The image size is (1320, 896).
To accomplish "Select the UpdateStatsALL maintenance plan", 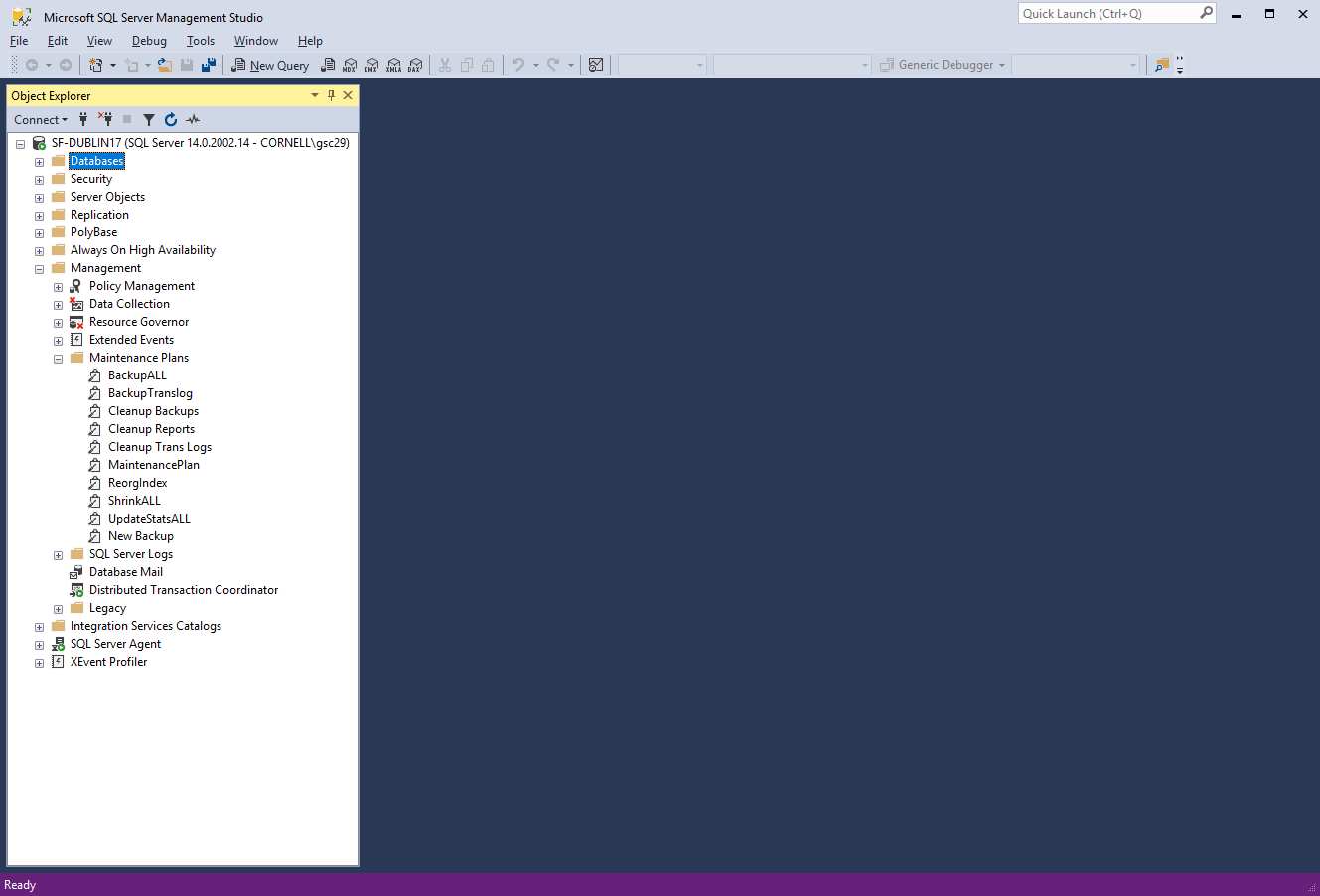I will pyautogui.click(x=149, y=519).
